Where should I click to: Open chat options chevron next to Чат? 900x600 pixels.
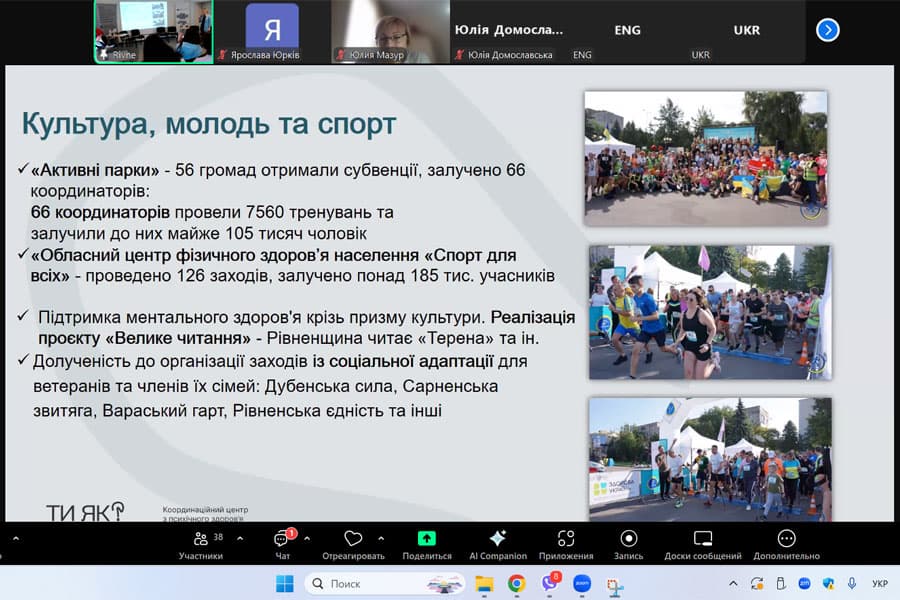click(x=308, y=536)
